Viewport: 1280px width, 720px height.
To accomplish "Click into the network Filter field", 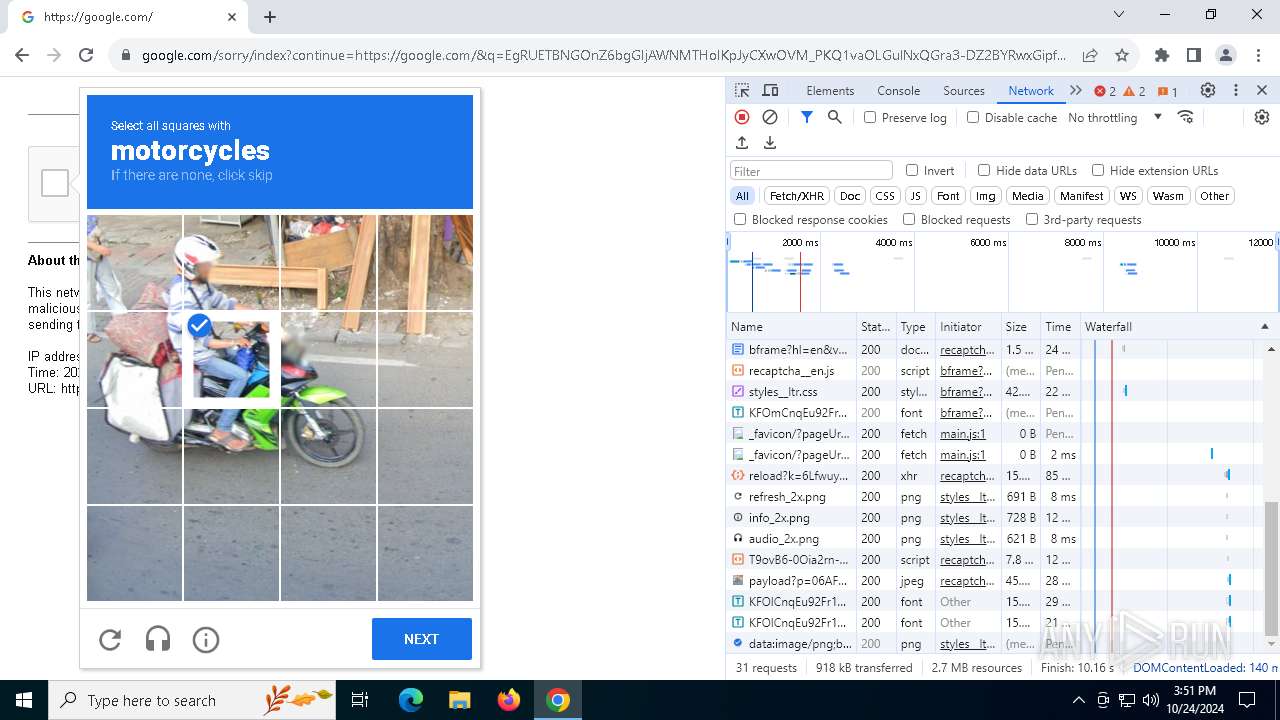I will click(811, 171).
